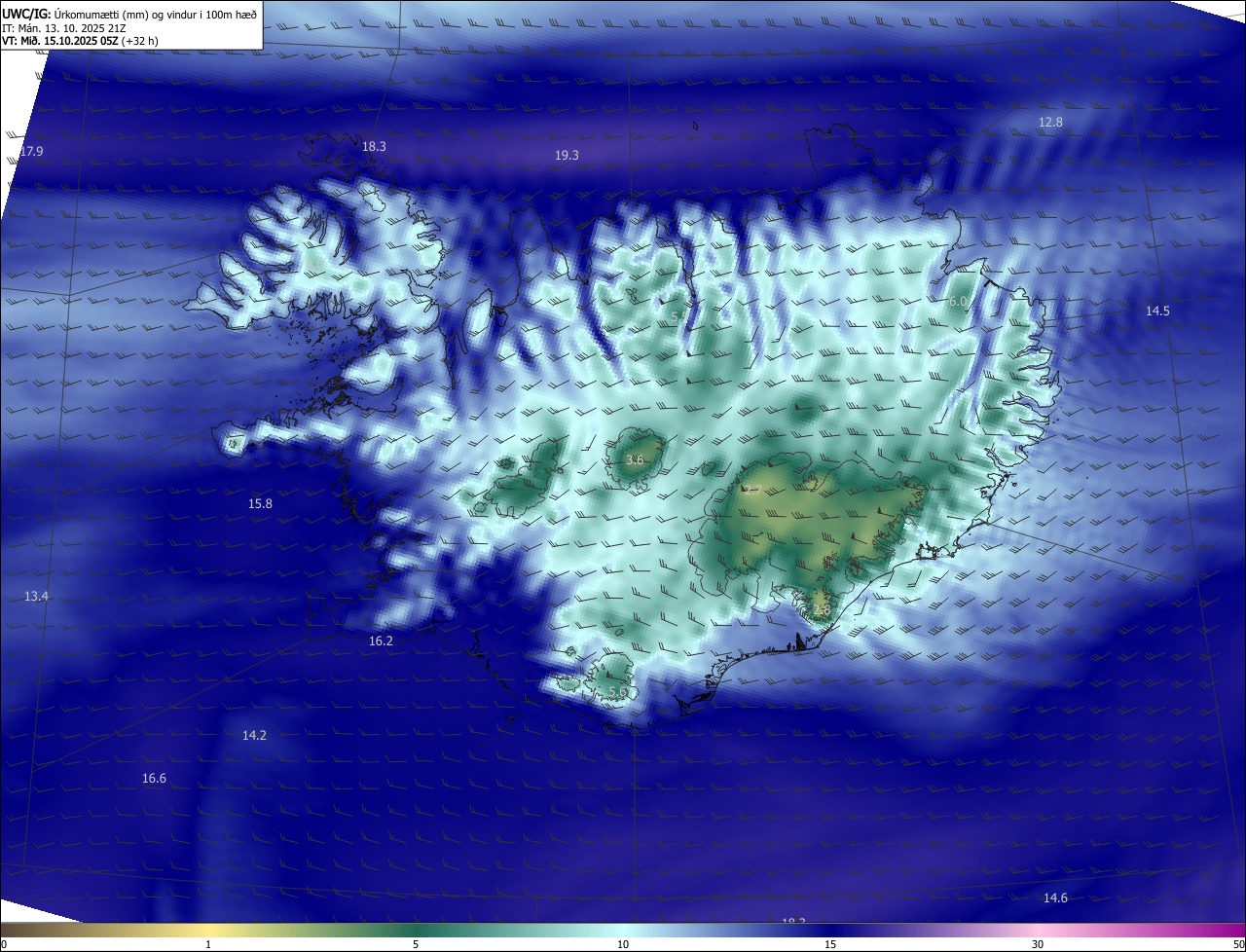
Task: Click the 5.6 value label
Action: pyautogui.click(x=617, y=692)
